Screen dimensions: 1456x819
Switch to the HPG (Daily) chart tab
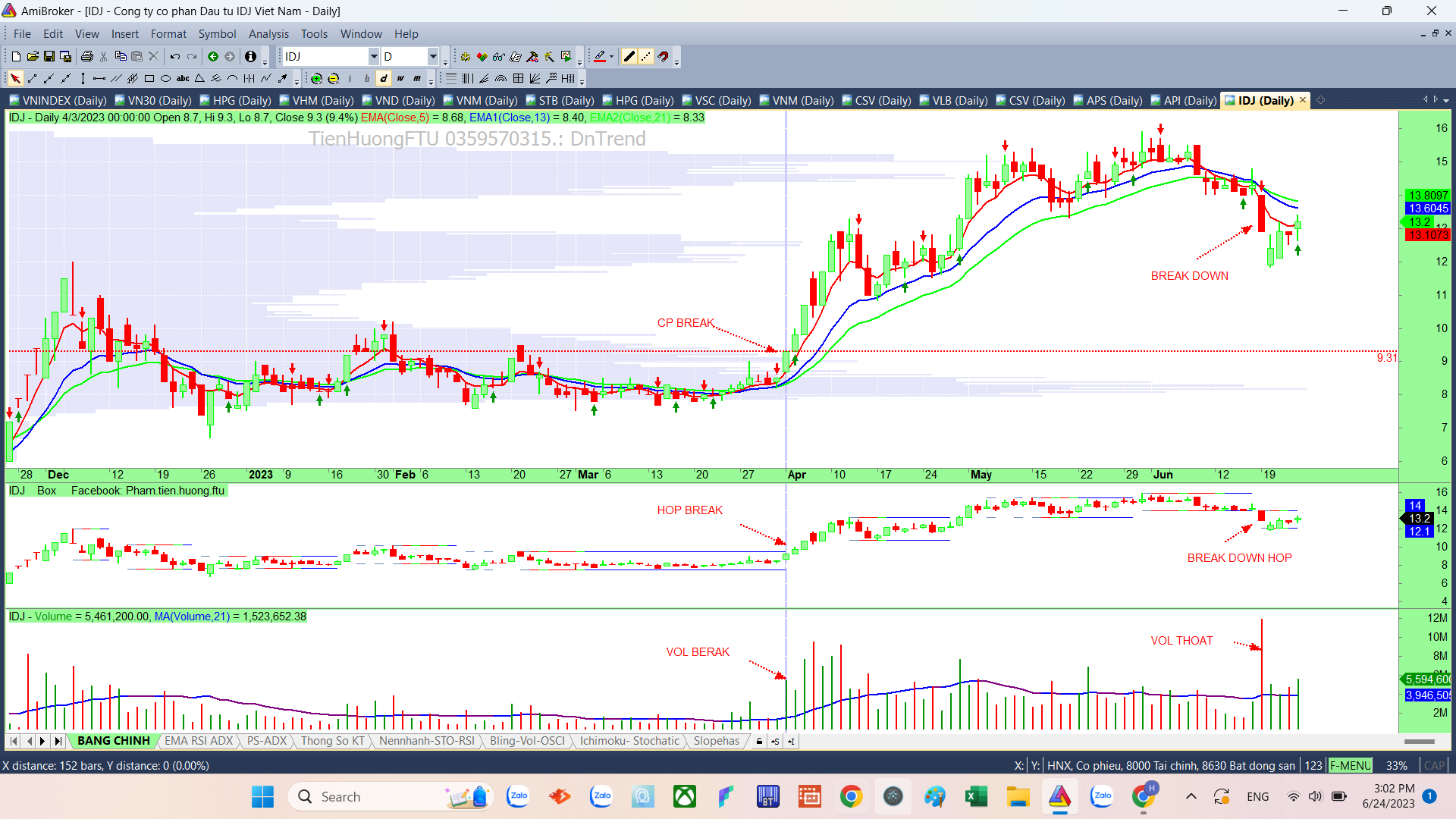pos(241,100)
